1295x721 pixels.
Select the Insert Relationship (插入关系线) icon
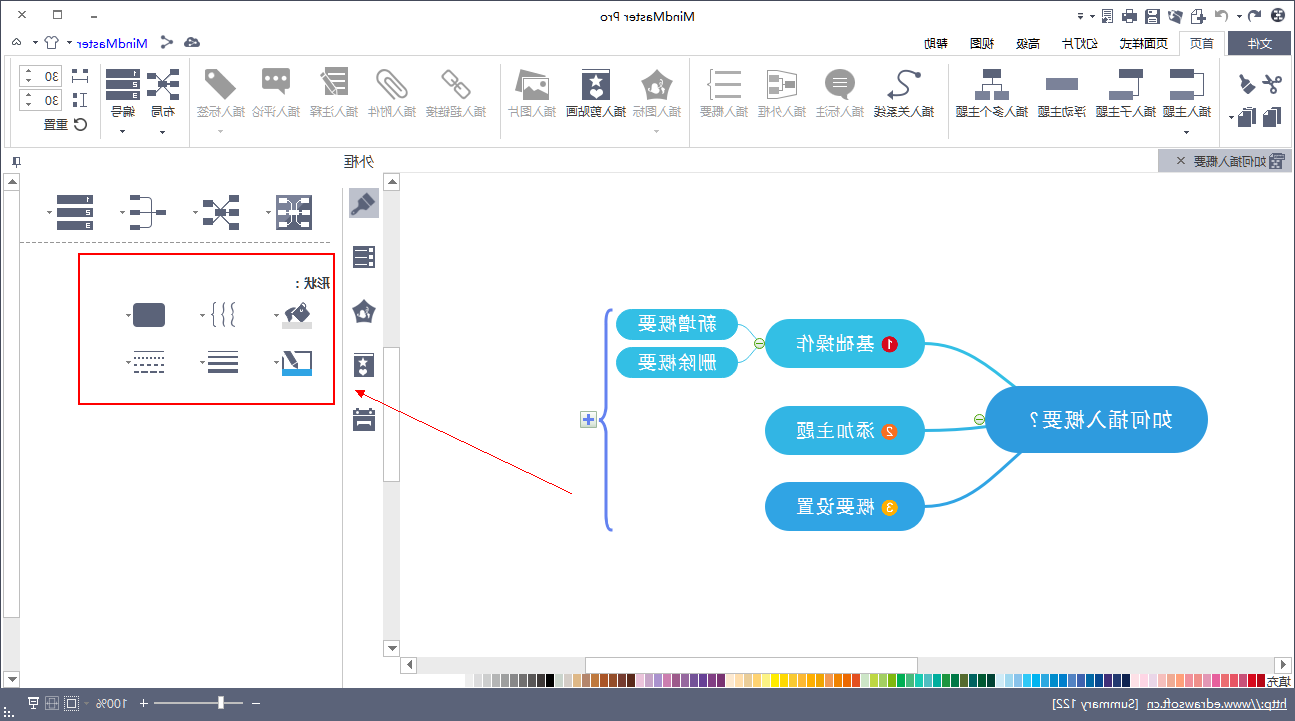click(x=905, y=83)
